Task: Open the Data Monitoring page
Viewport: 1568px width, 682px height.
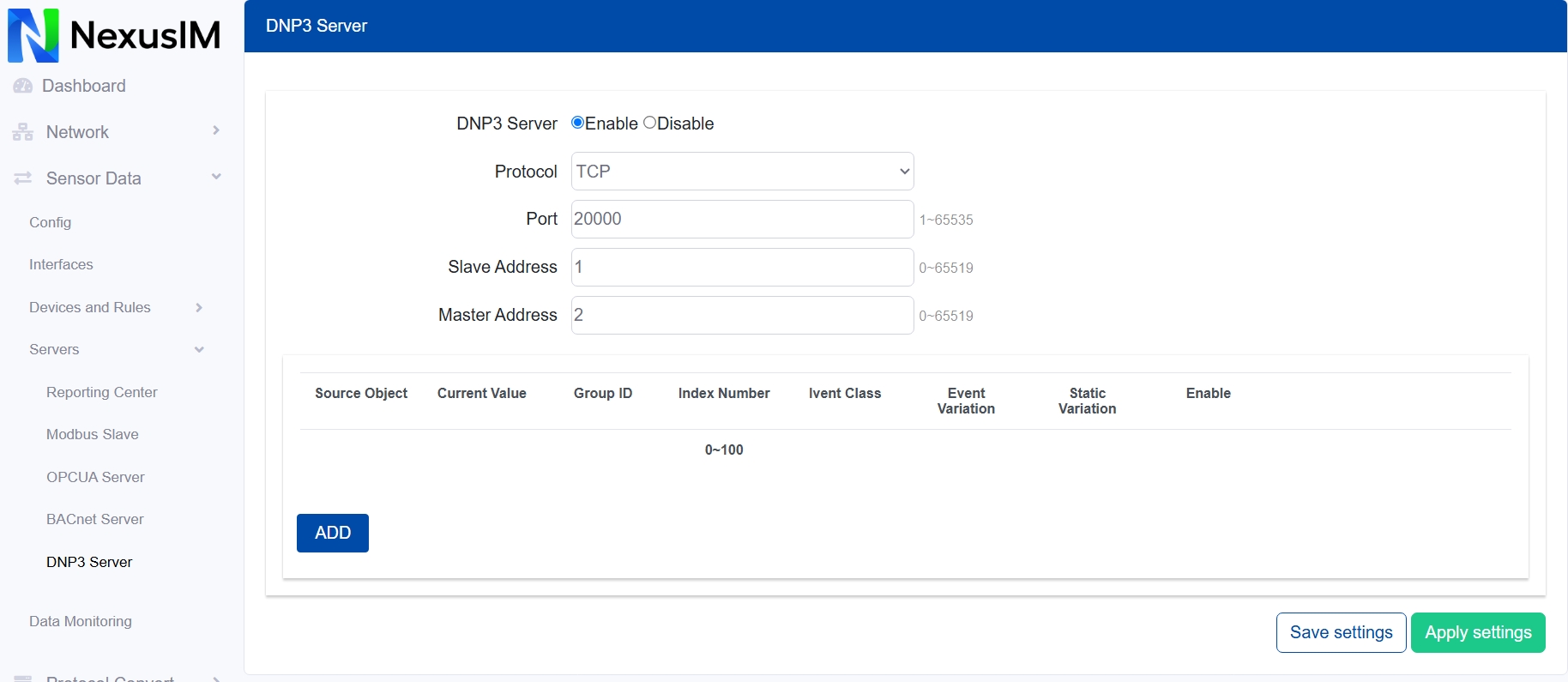Action: click(x=81, y=621)
